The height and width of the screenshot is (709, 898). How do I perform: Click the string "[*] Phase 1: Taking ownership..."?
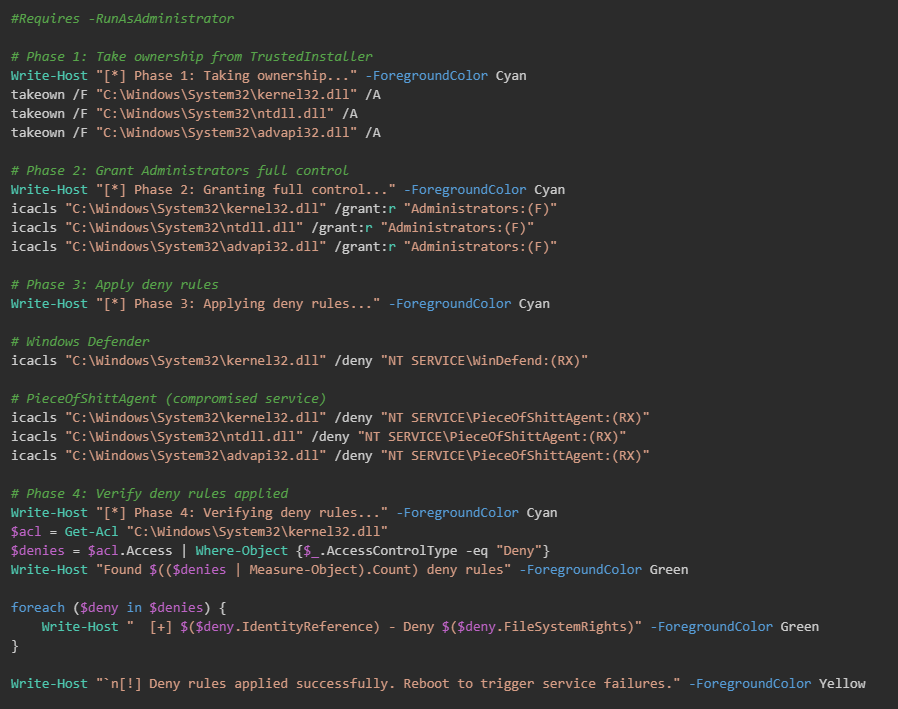coord(227,76)
